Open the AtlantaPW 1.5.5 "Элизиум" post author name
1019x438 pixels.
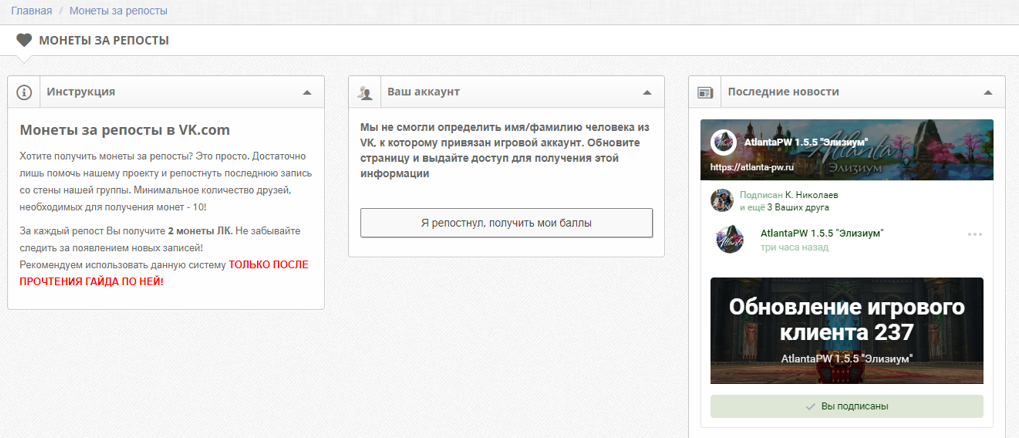[x=822, y=233]
